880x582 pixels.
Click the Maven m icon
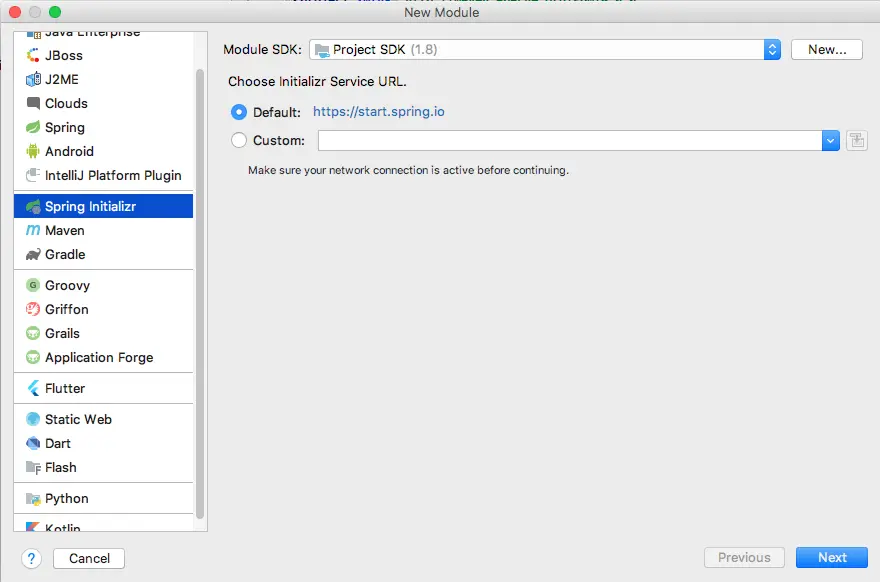(33, 230)
